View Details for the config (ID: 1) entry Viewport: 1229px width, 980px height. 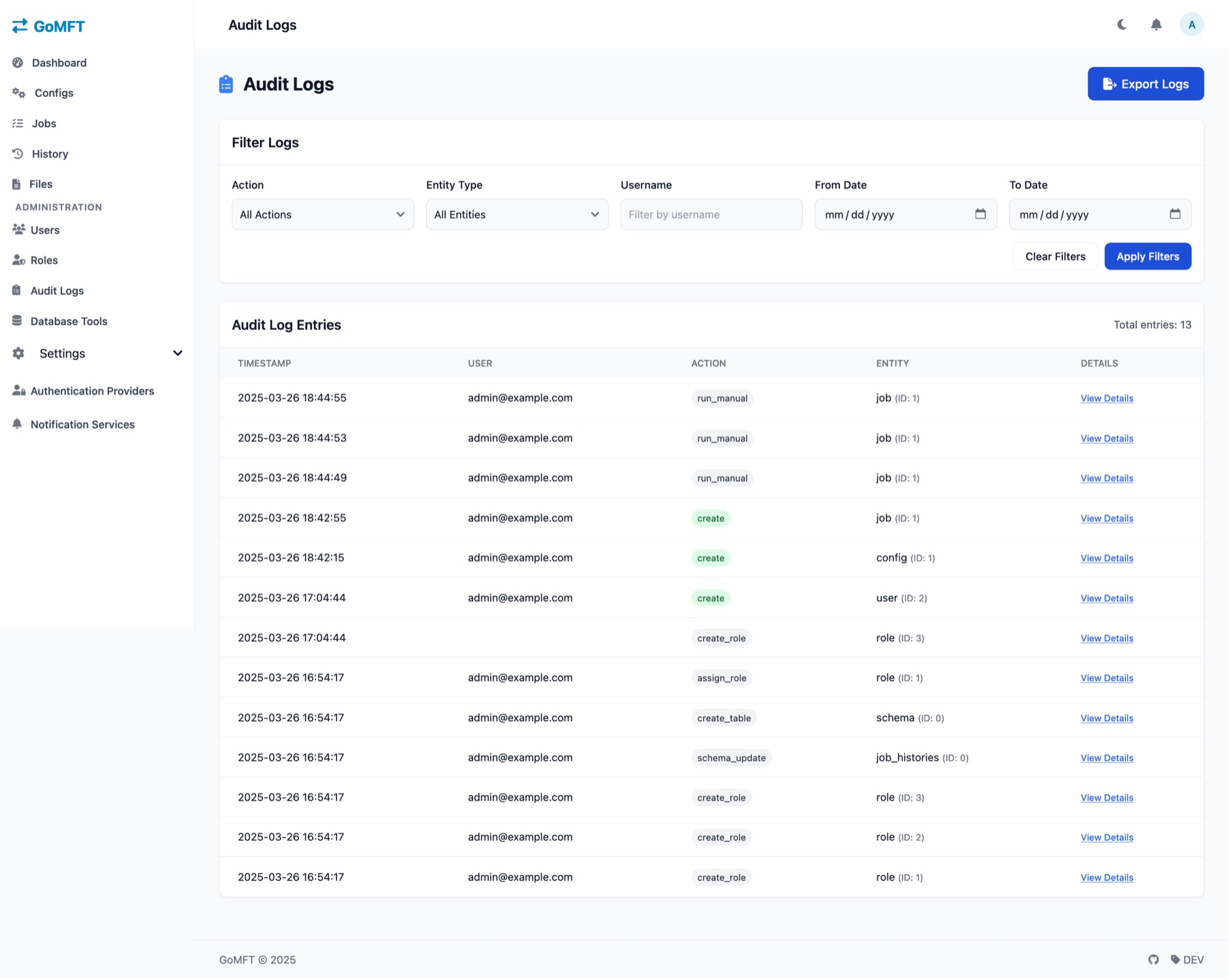1106,558
